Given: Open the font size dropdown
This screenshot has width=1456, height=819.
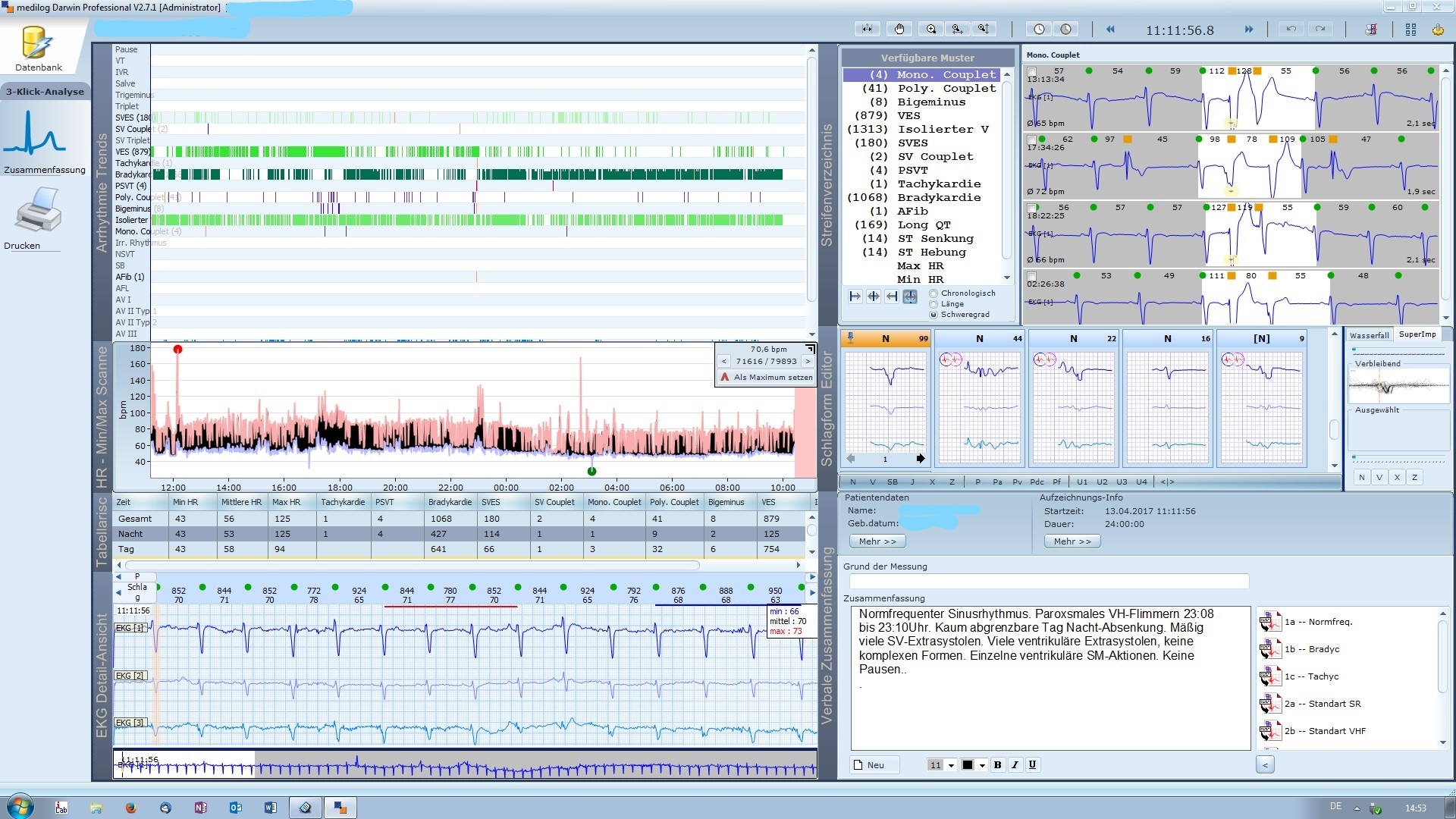Looking at the screenshot, I should 951,765.
